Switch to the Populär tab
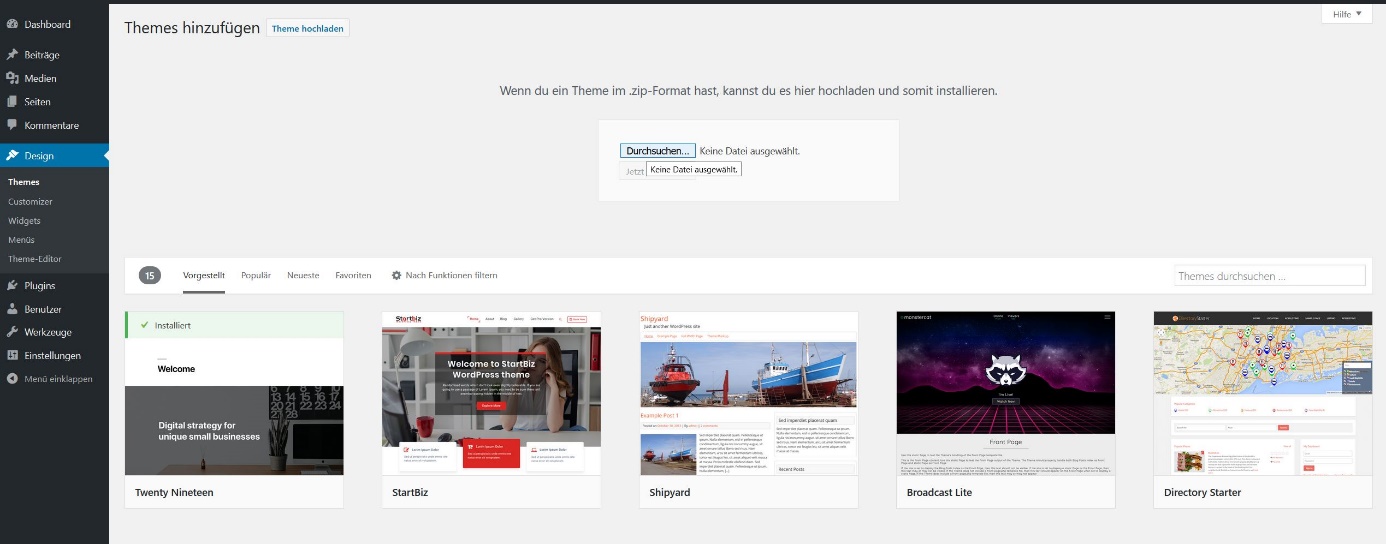This screenshot has width=1386, height=544. 256,275
